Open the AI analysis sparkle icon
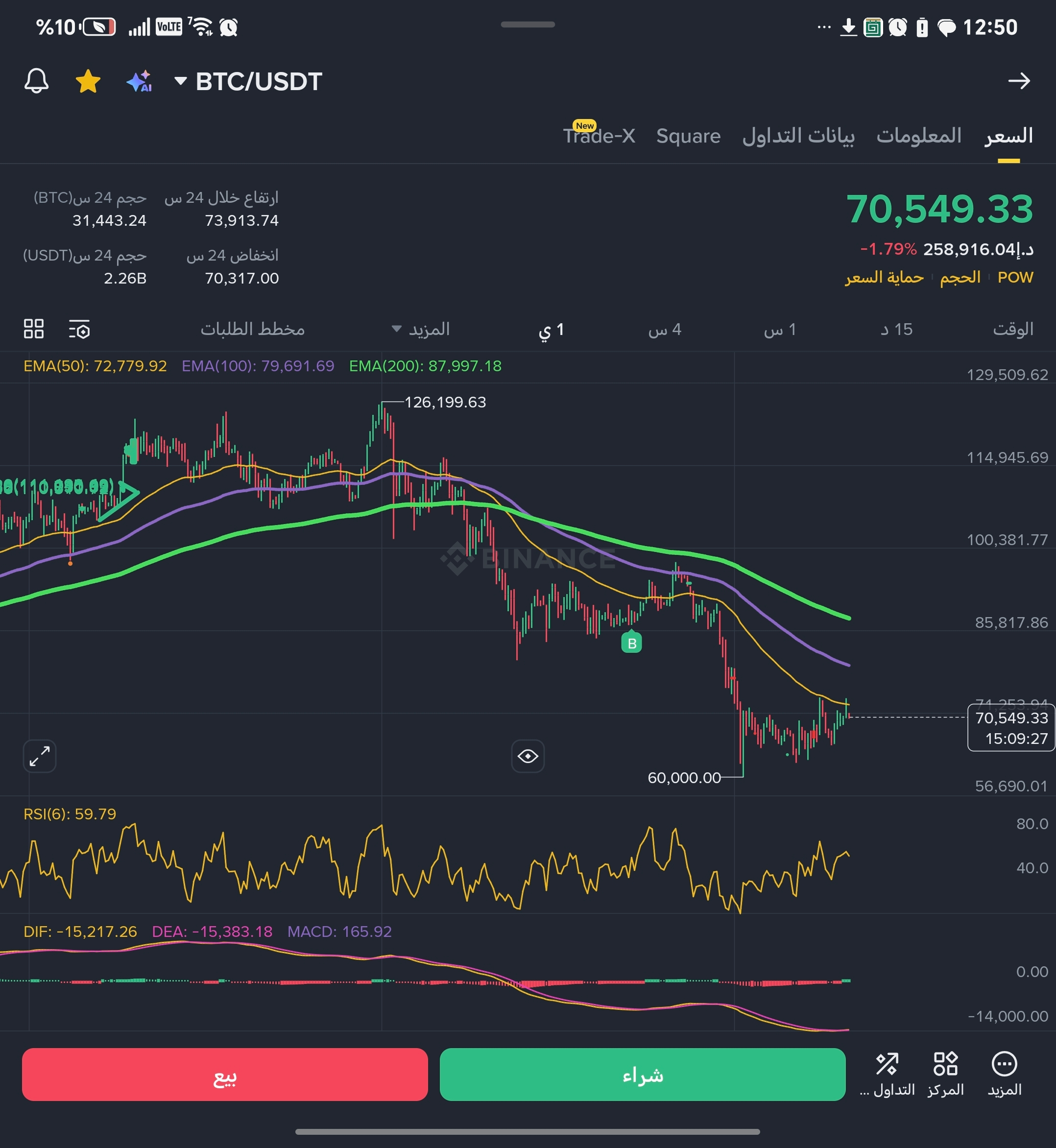Screen dimensions: 1056x1148 click(139, 81)
